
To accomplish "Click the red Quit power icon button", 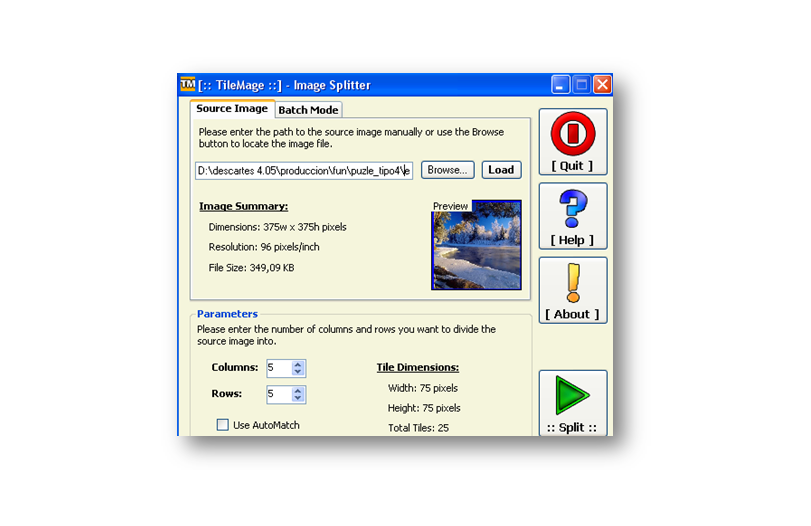I will point(573,142).
